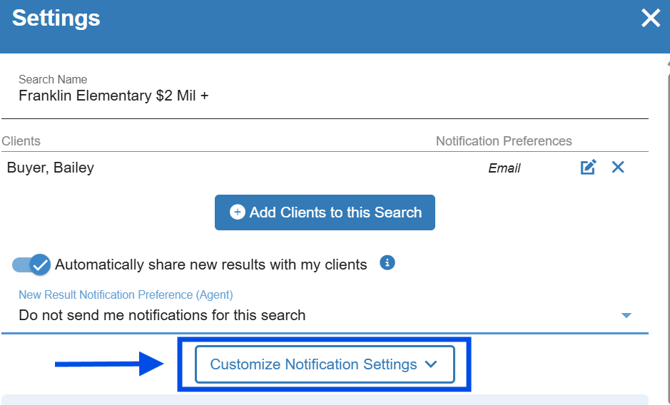
Task: Select the 'Do not send me notifications' text
Action: [x=162, y=315]
